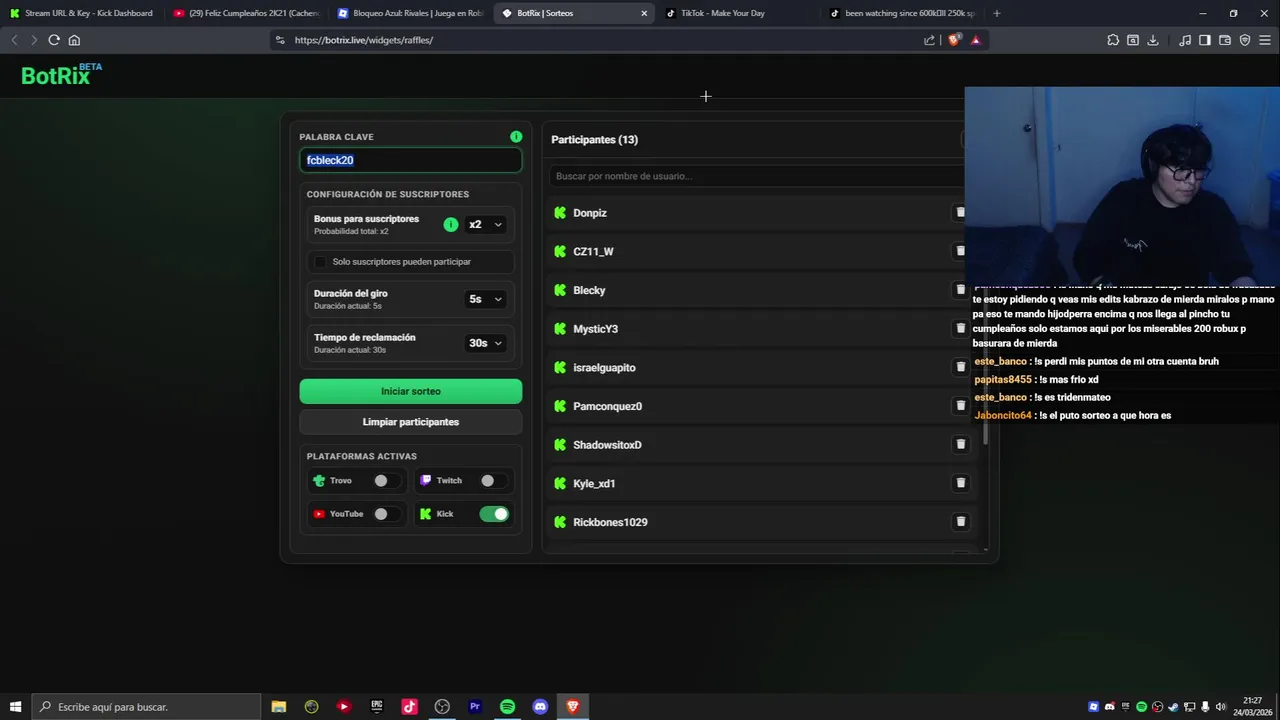Click the Limpiar participantes button
Screen dimensions: 1280x720
[x=411, y=422]
